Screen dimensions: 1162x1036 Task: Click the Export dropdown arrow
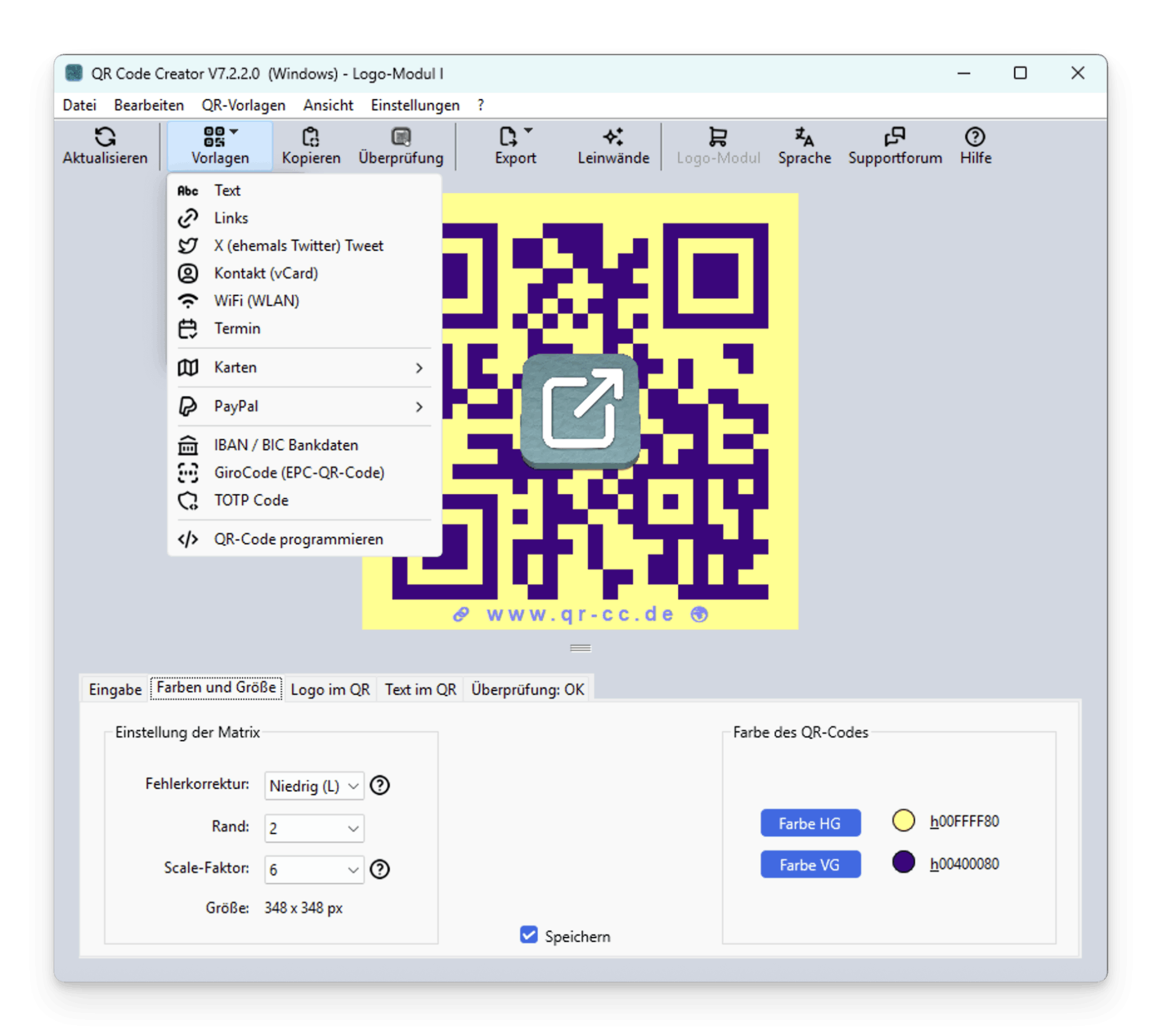tap(528, 130)
